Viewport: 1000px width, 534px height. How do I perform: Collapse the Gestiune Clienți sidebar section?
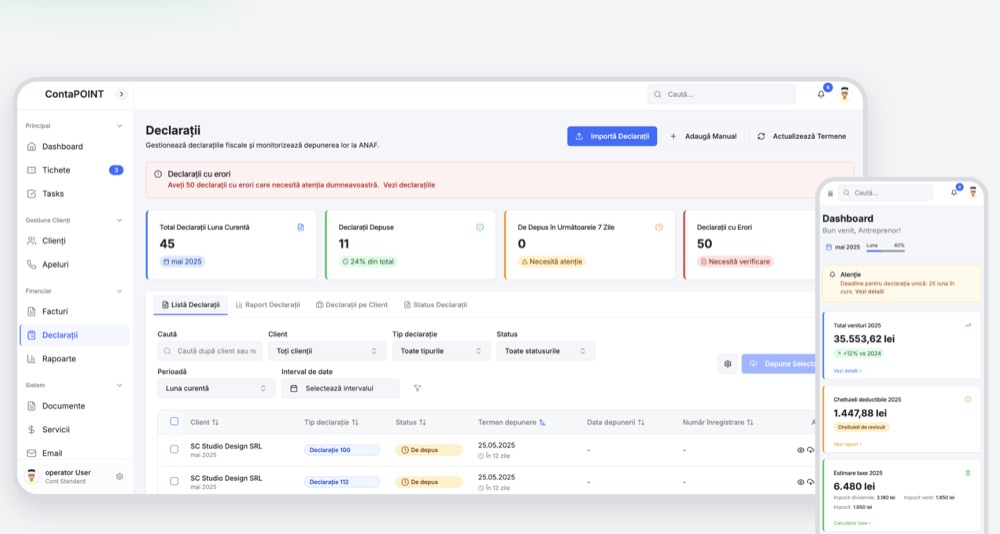119,221
